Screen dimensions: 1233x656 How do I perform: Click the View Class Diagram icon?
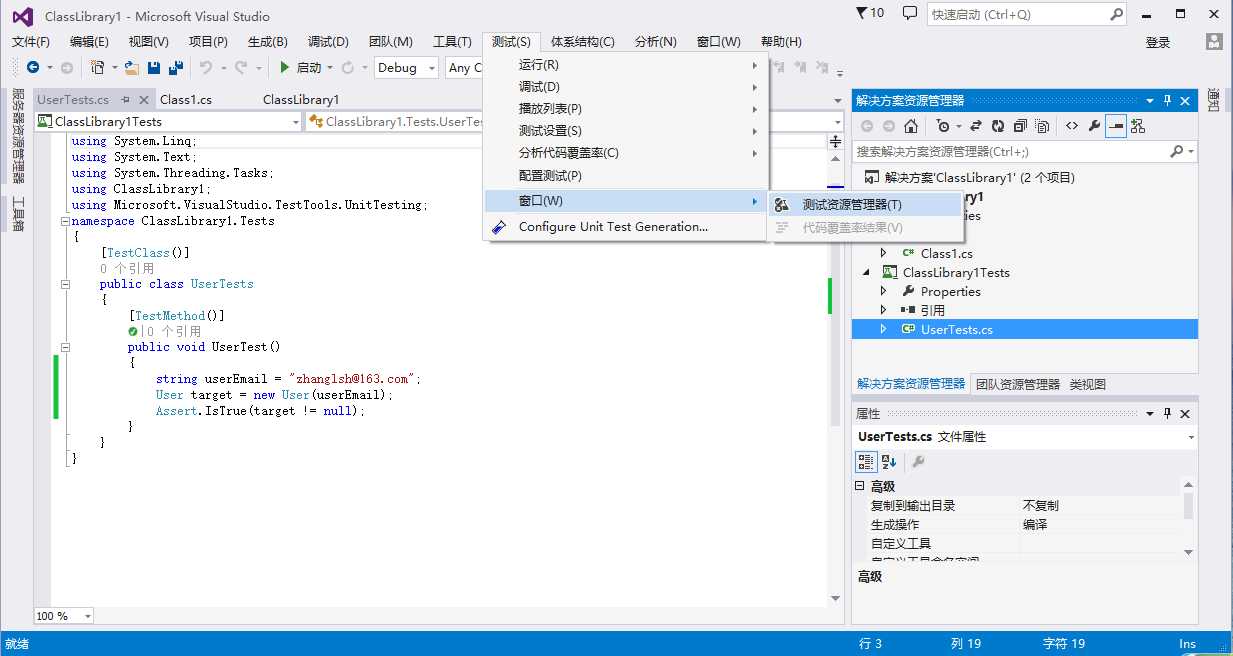pyautogui.click(x=1138, y=126)
